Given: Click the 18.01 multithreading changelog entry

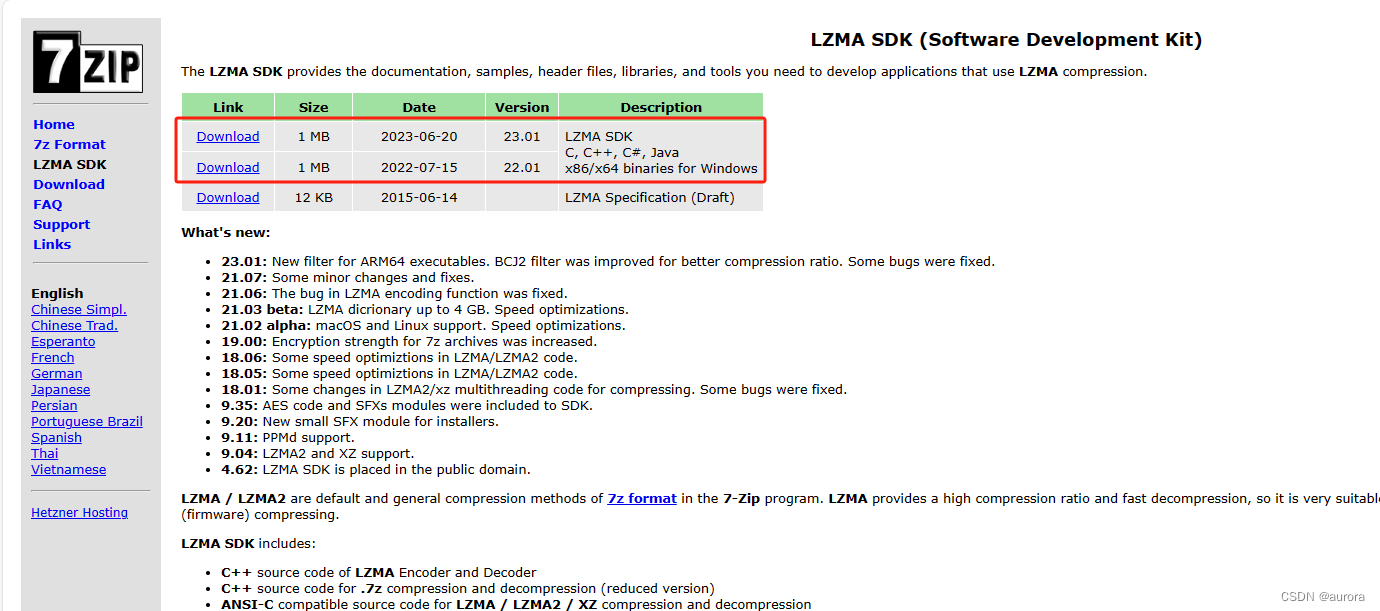Looking at the screenshot, I should click(534, 389).
